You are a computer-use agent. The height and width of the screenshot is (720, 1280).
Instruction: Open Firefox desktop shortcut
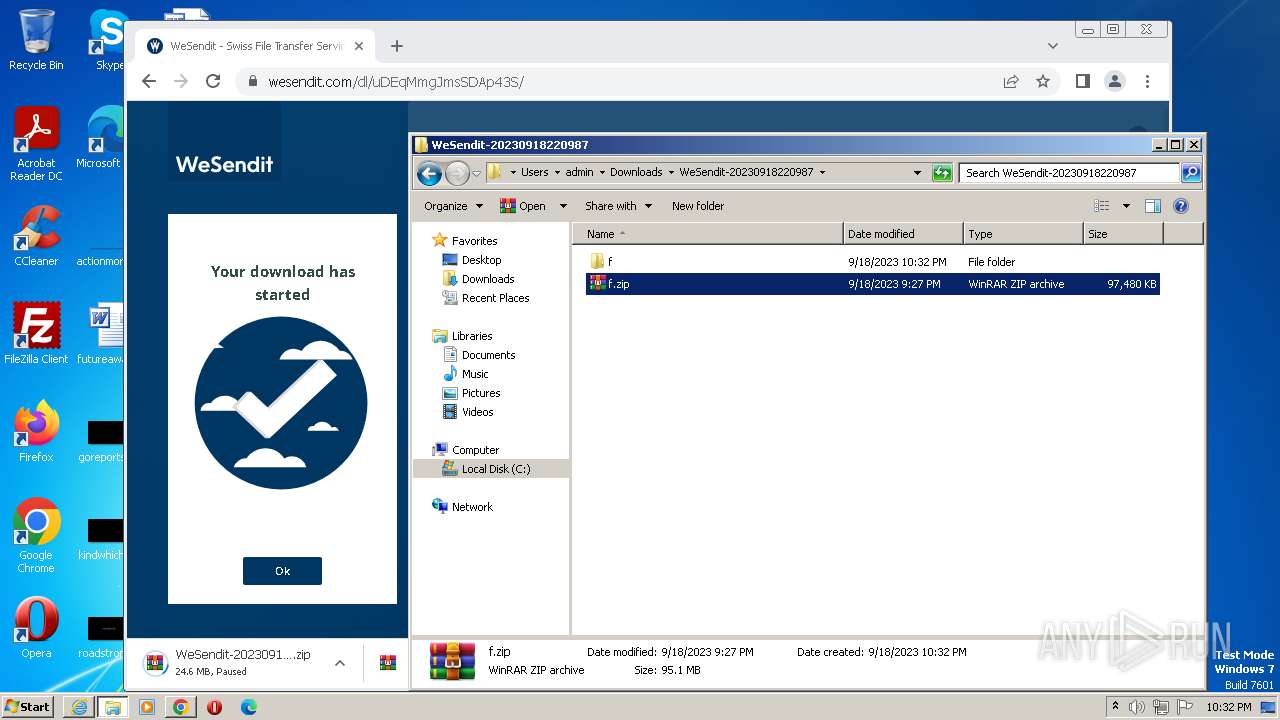tap(36, 432)
